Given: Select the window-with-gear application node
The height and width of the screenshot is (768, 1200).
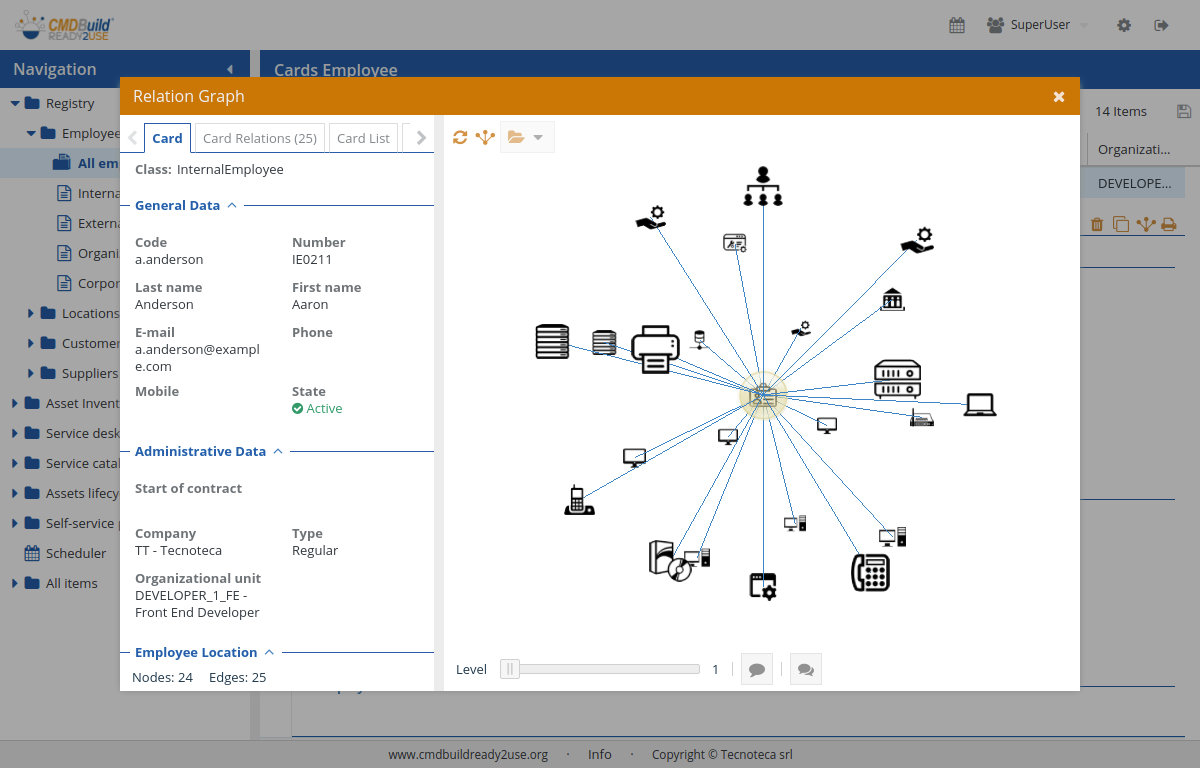Looking at the screenshot, I should tap(763, 586).
